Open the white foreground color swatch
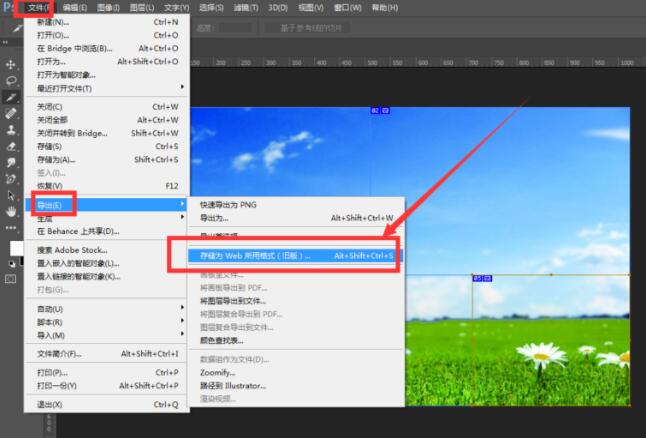 [17, 248]
